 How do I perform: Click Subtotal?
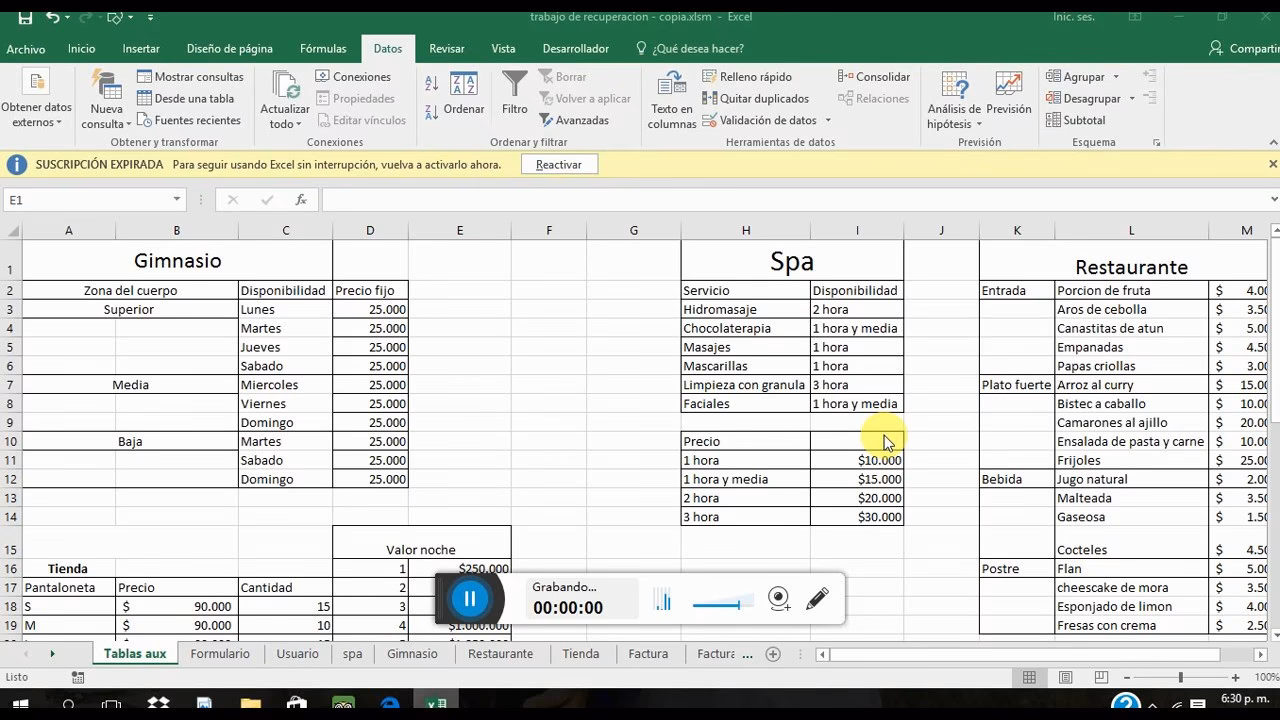pyautogui.click(x=1076, y=120)
